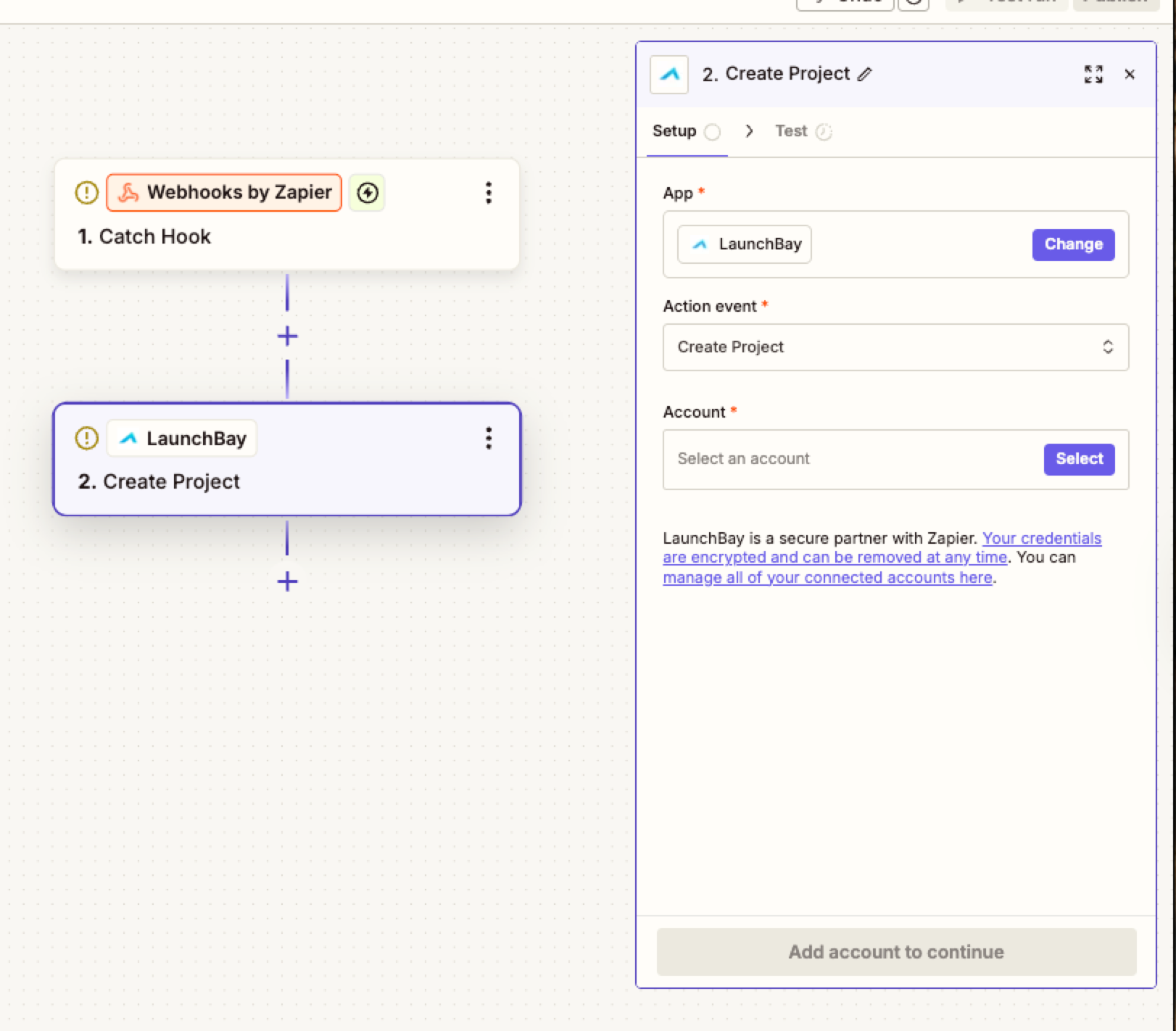Click the Select an account field
The width and height of the screenshot is (1176, 1031).
(895, 460)
